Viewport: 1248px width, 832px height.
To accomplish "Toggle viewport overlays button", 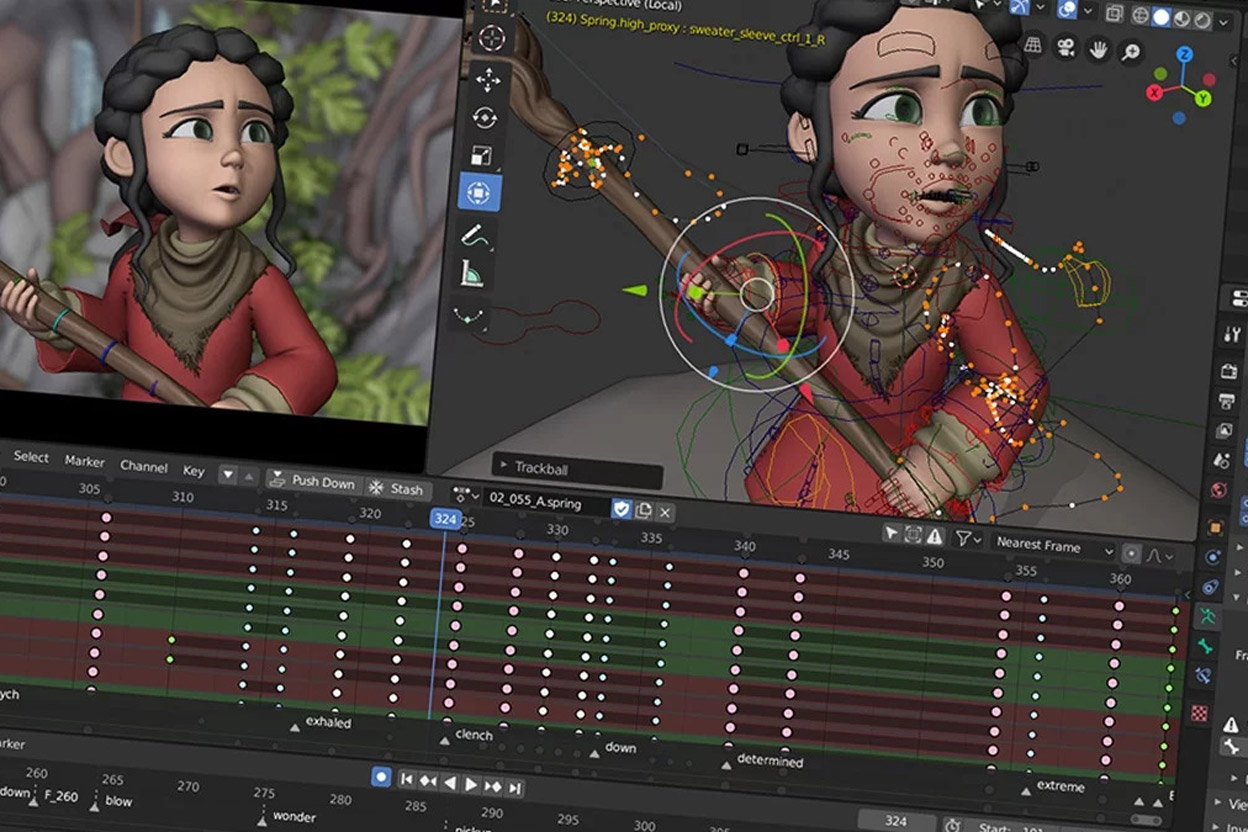I will click(x=1069, y=8).
